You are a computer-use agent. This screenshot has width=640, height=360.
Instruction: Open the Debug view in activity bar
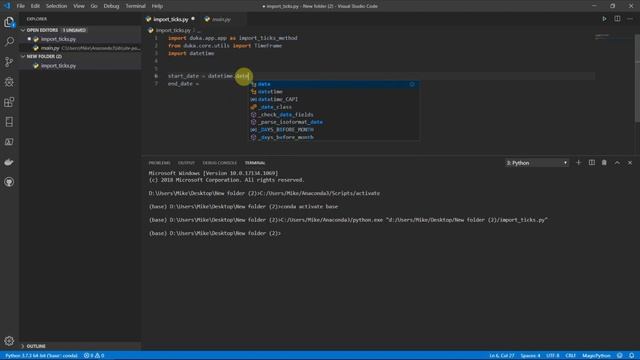point(9,82)
